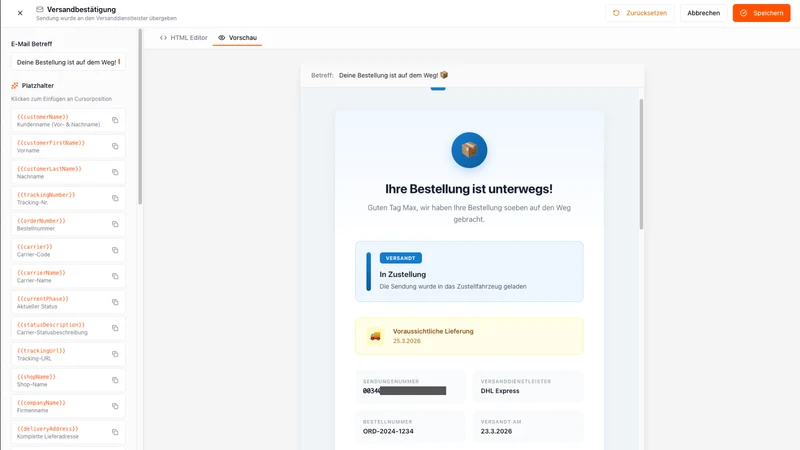This screenshot has height=450, width=800.
Task: Copy the {{companyName}} placeholder icon
Action: tap(115, 407)
